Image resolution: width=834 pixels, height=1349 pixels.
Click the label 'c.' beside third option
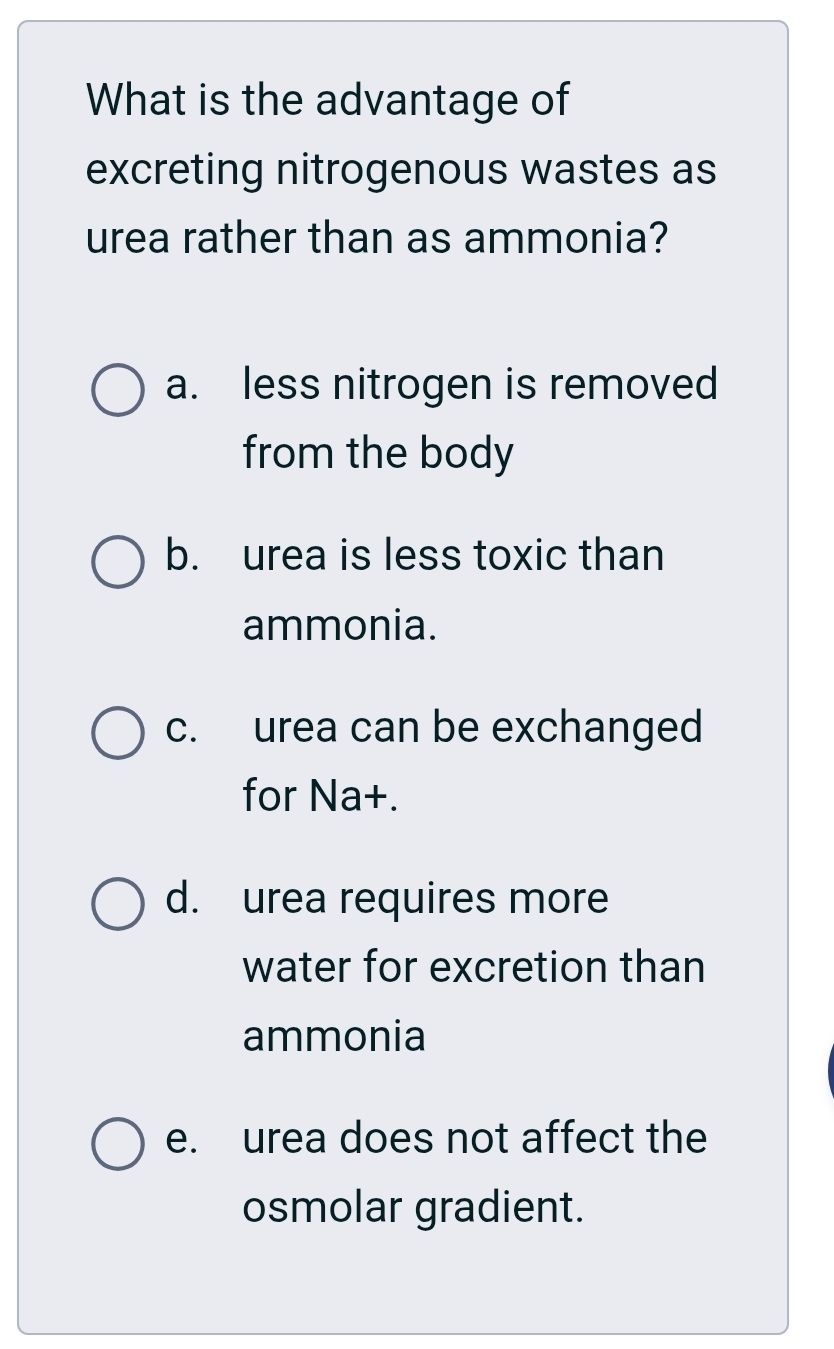pyautogui.click(x=180, y=729)
